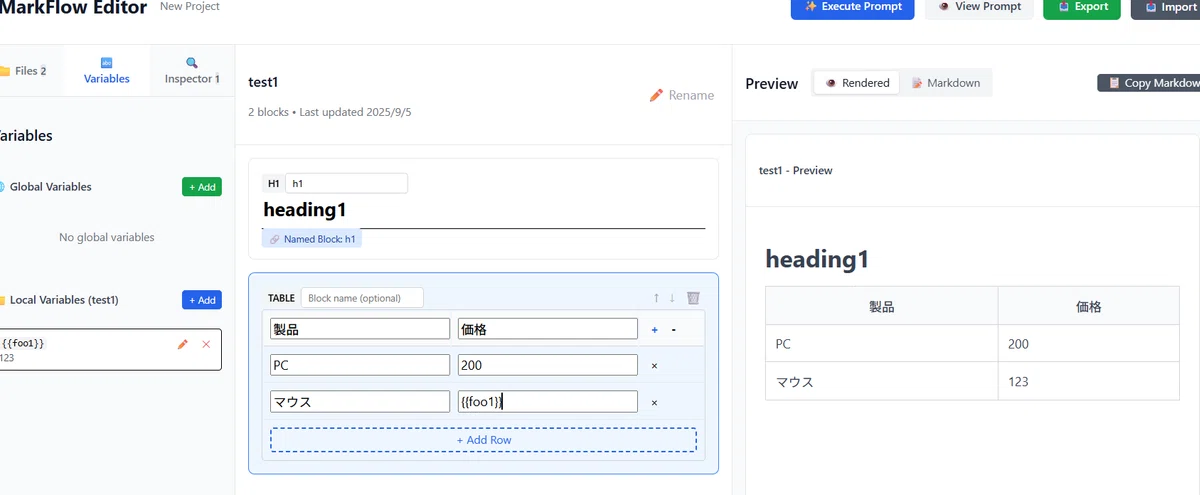
Task: Select the Variables tab
Action: tap(107, 70)
